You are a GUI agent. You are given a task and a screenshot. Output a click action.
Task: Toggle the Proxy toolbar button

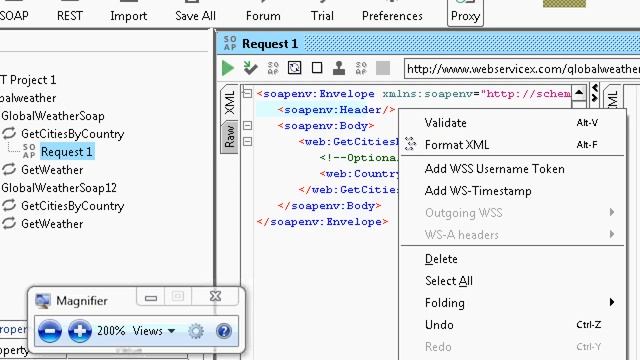point(465,13)
